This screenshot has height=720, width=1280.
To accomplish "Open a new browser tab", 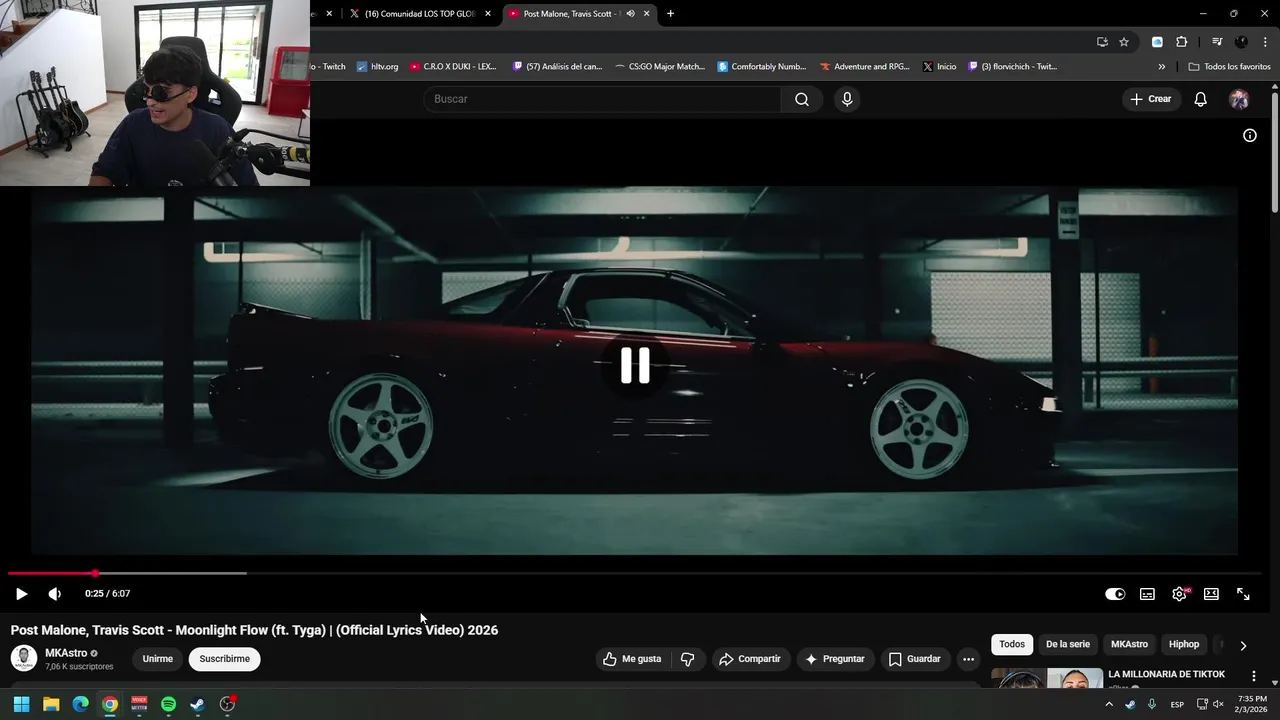I will 670,14.
